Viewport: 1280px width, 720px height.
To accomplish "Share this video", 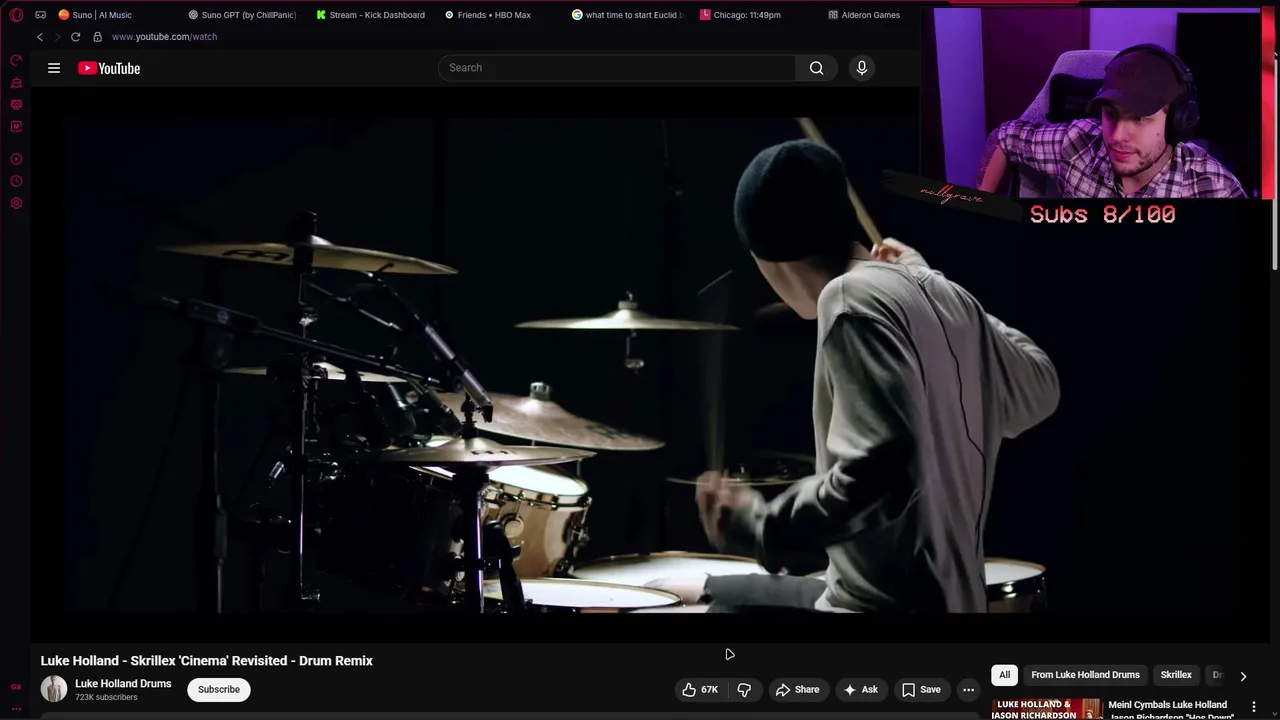I will [797, 689].
